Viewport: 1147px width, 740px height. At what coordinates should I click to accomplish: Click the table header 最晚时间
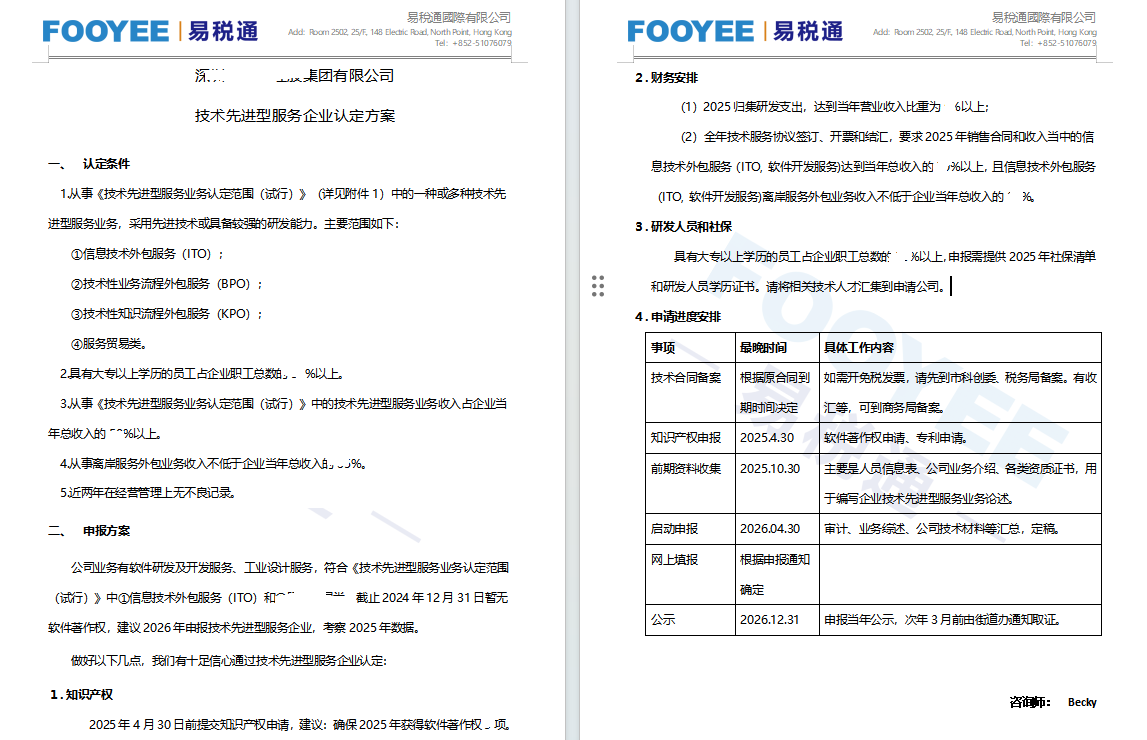pos(763,347)
